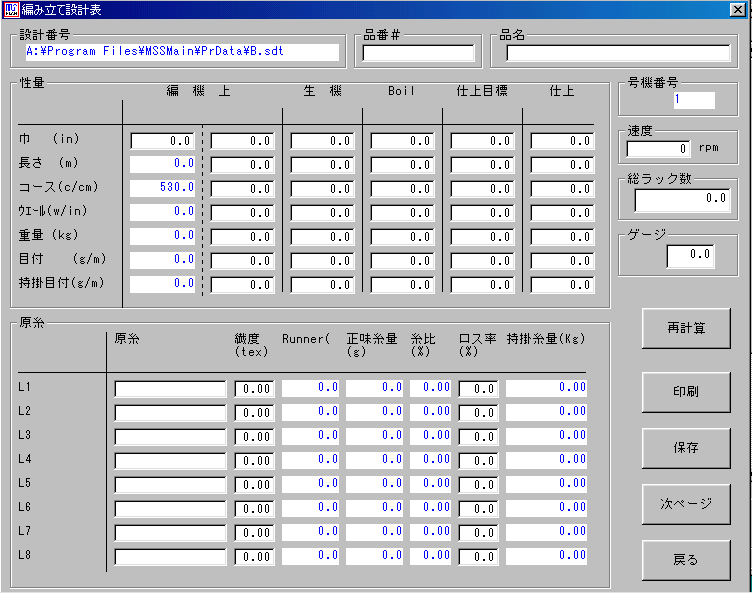Click the 号機番号 field
Viewport: 752px width, 594px height.
pos(694,100)
